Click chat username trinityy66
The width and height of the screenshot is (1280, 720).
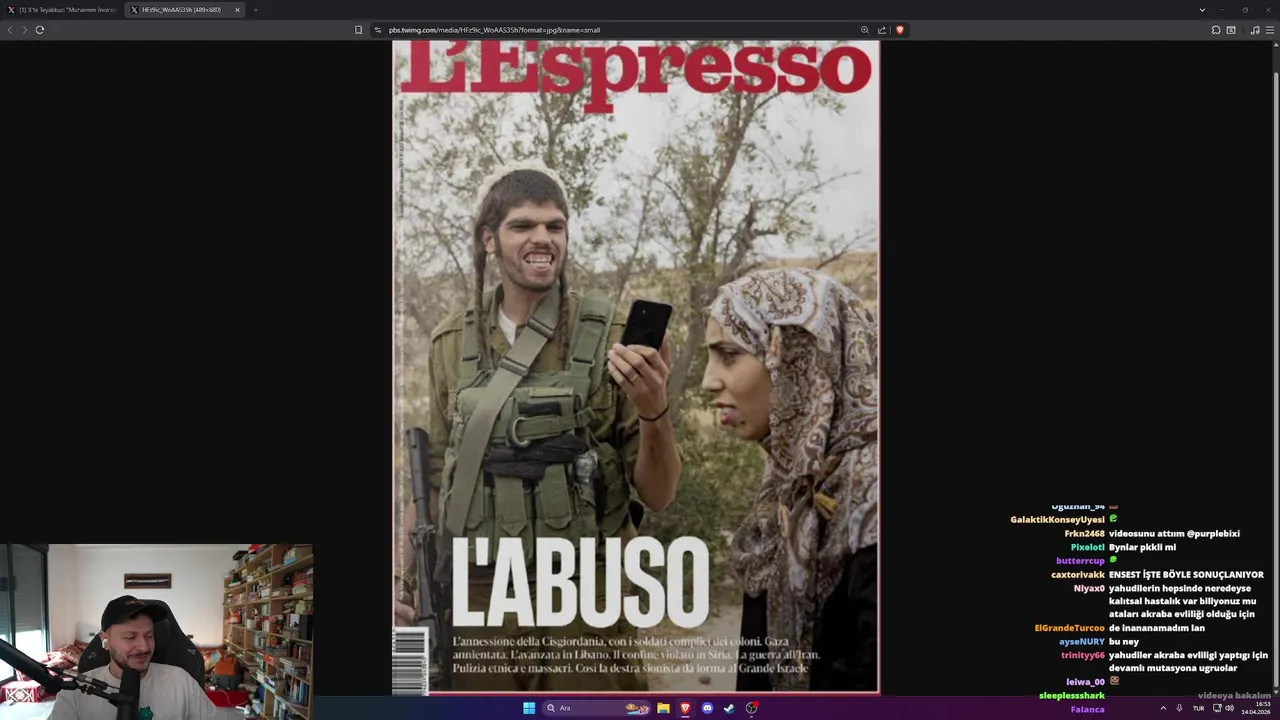[x=1083, y=655]
